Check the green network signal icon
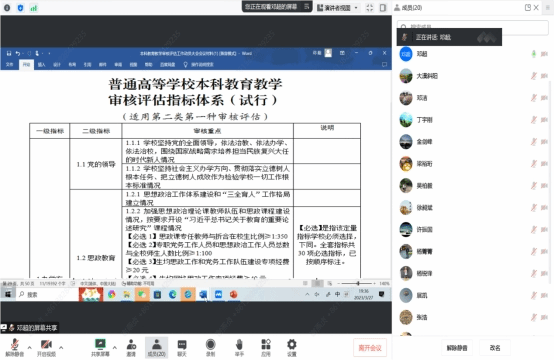 pyautogui.click(x=34, y=8)
